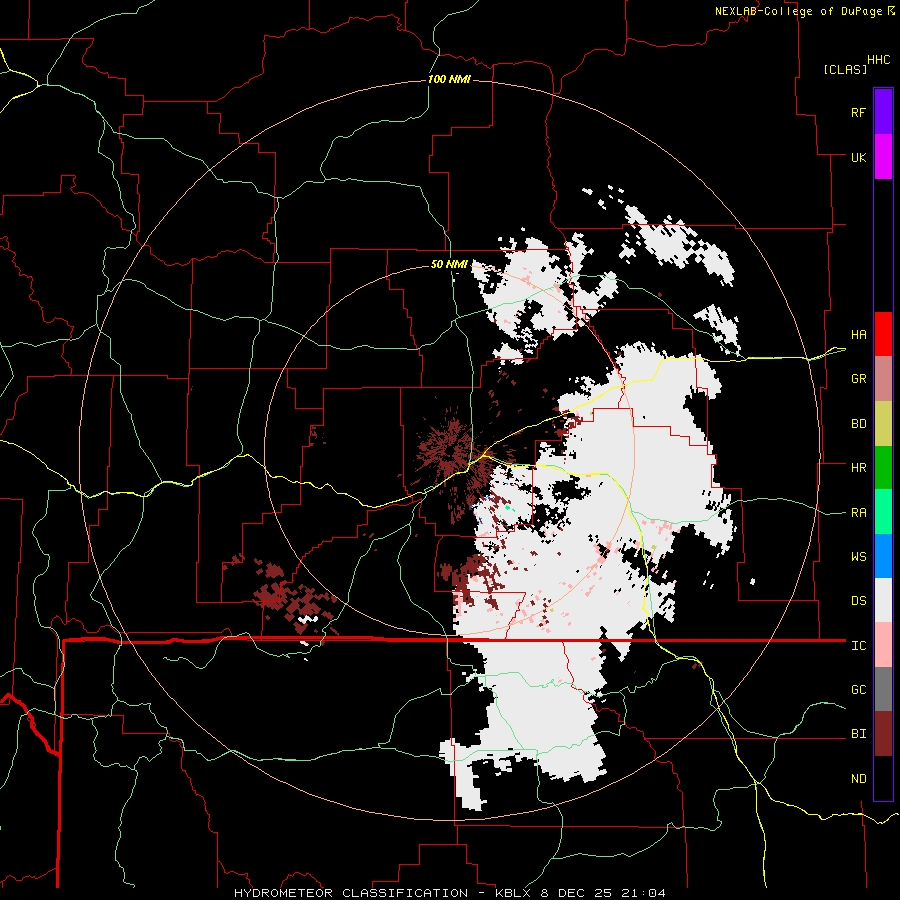
Task: Click the DS legend label
Action: click(x=858, y=601)
